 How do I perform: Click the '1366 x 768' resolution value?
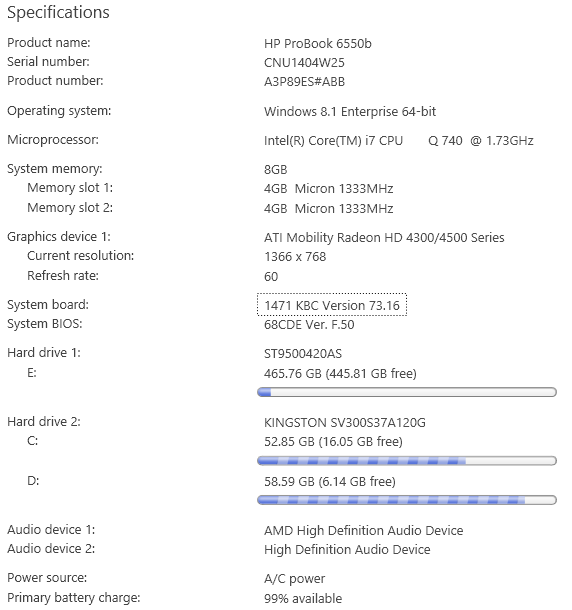295,257
